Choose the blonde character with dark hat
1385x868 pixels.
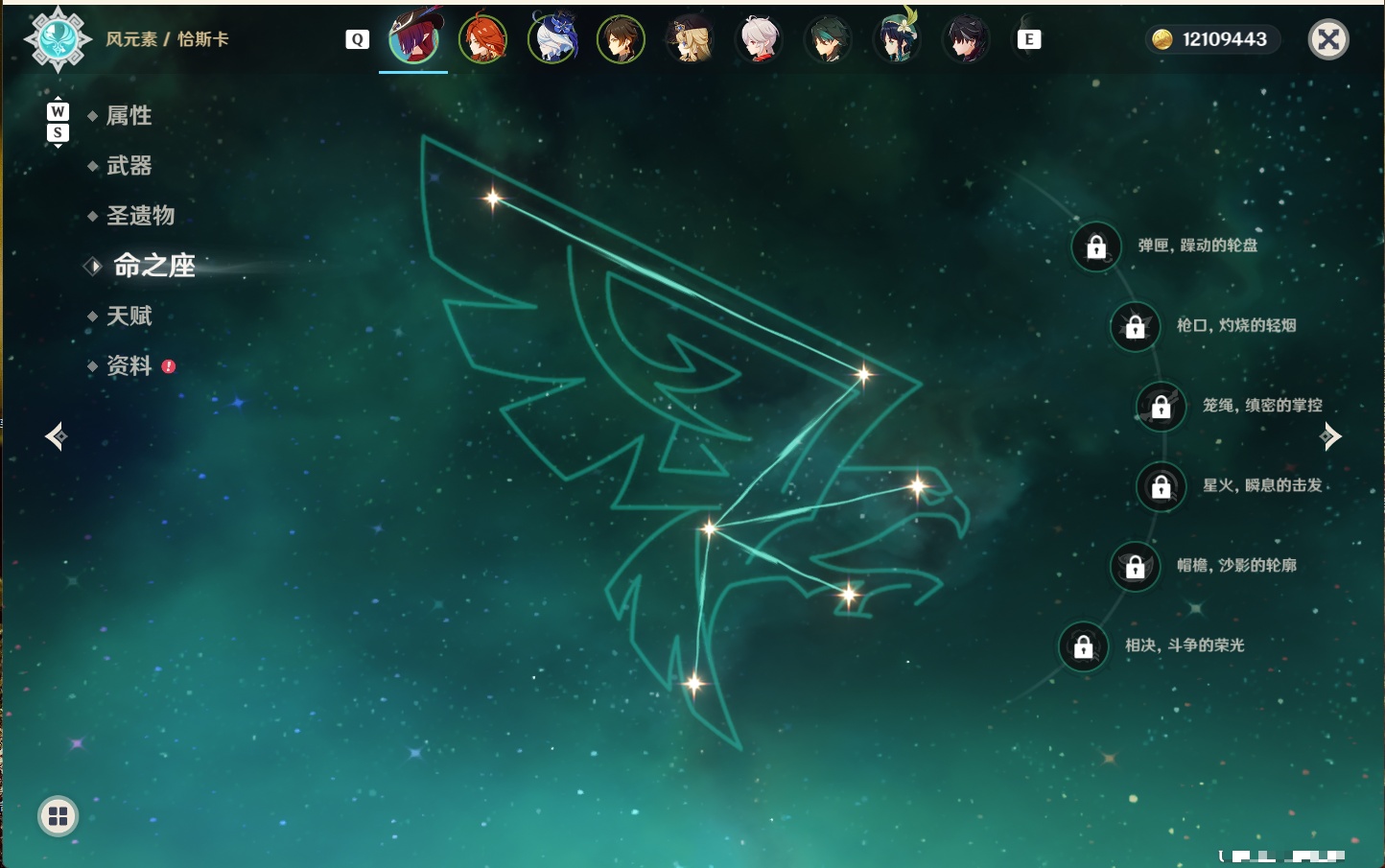690,39
